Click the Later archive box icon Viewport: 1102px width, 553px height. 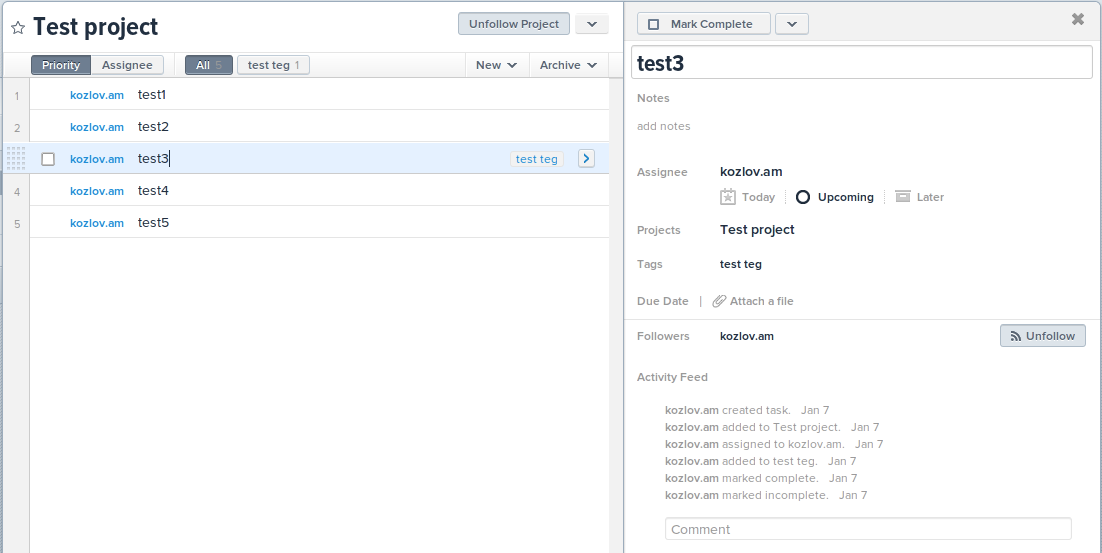pos(902,197)
